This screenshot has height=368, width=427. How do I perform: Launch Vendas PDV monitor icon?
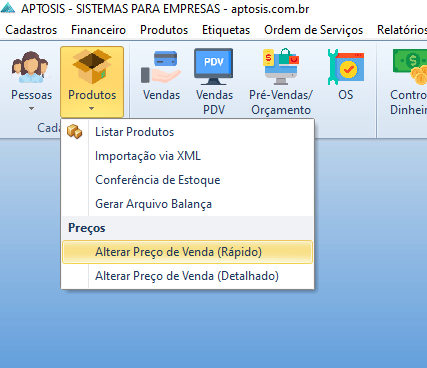click(x=214, y=67)
